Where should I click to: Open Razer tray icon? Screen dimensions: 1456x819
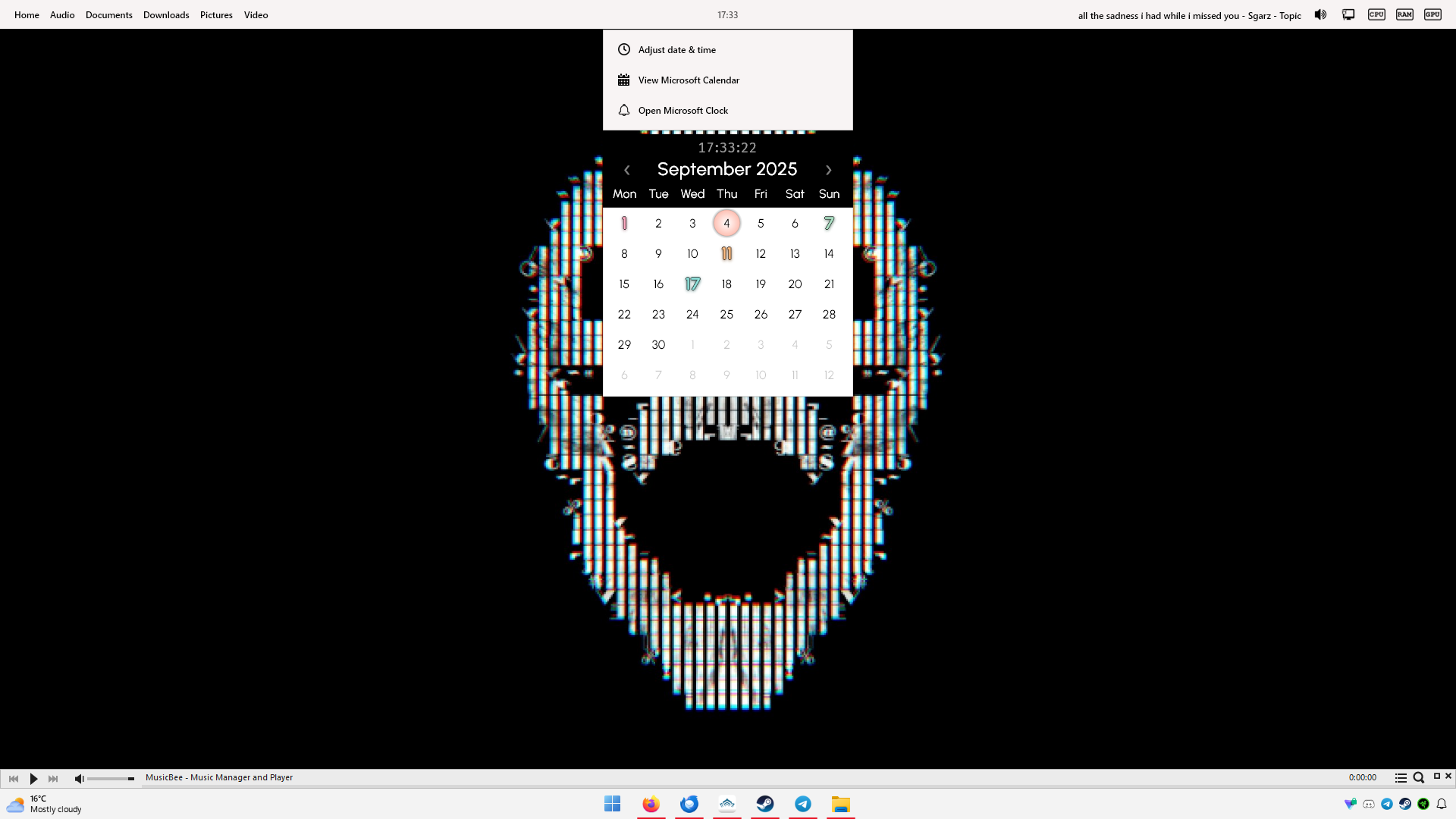coord(1423,804)
